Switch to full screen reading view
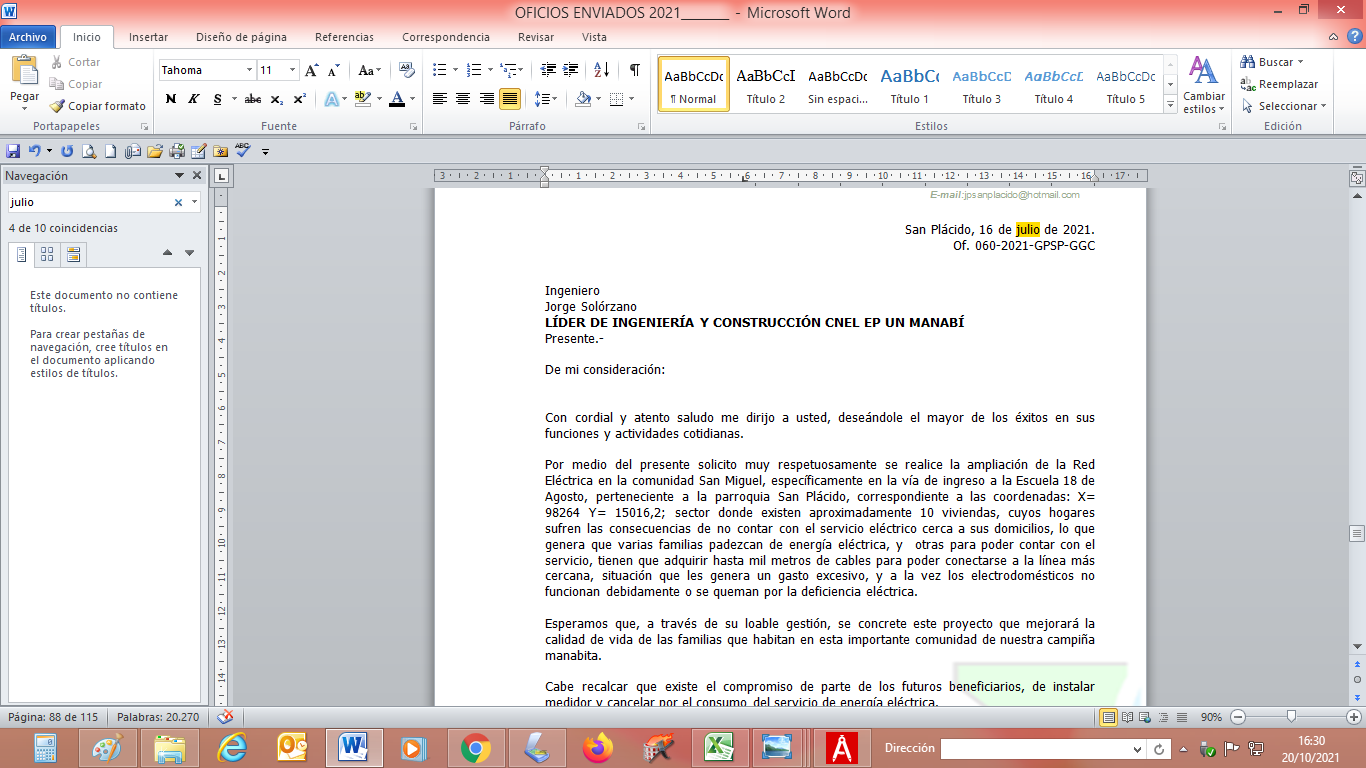Viewport: 1366px width, 768px height. coord(1128,717)
